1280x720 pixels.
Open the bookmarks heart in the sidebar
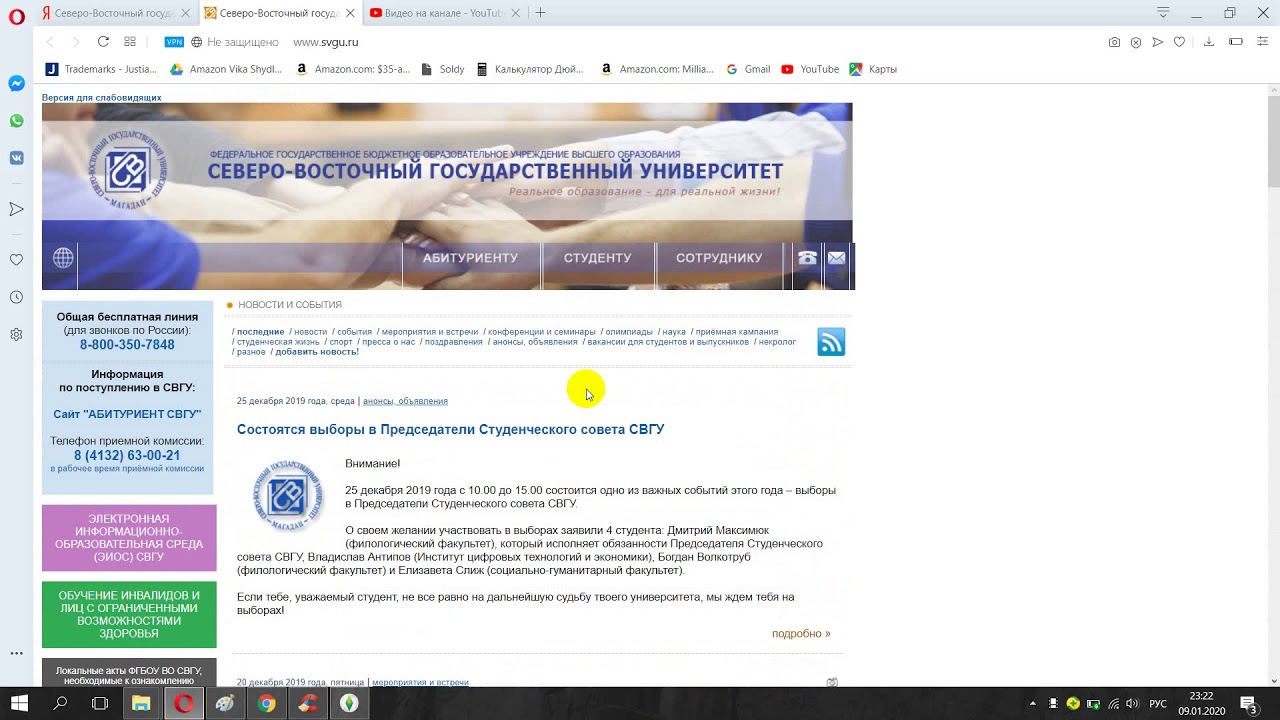coord(16,260)
